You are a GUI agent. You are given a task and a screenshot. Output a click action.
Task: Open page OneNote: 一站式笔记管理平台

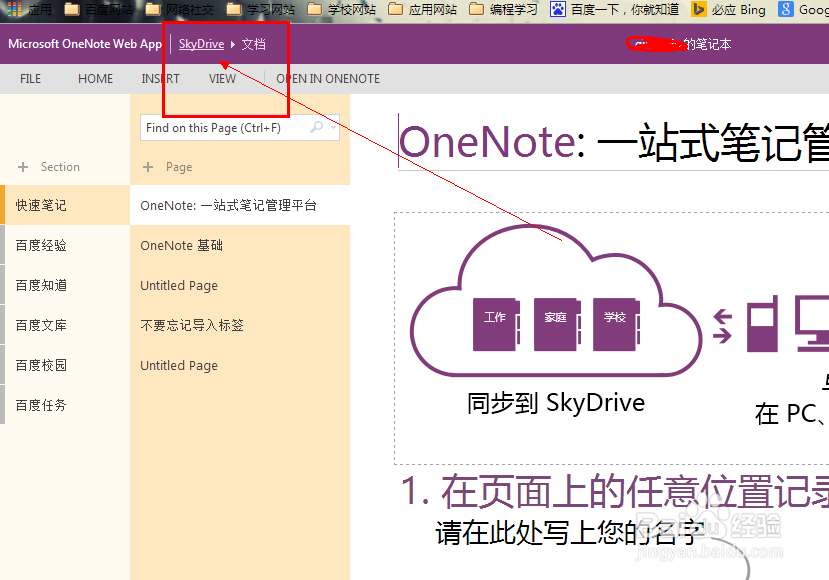[240, 205]
